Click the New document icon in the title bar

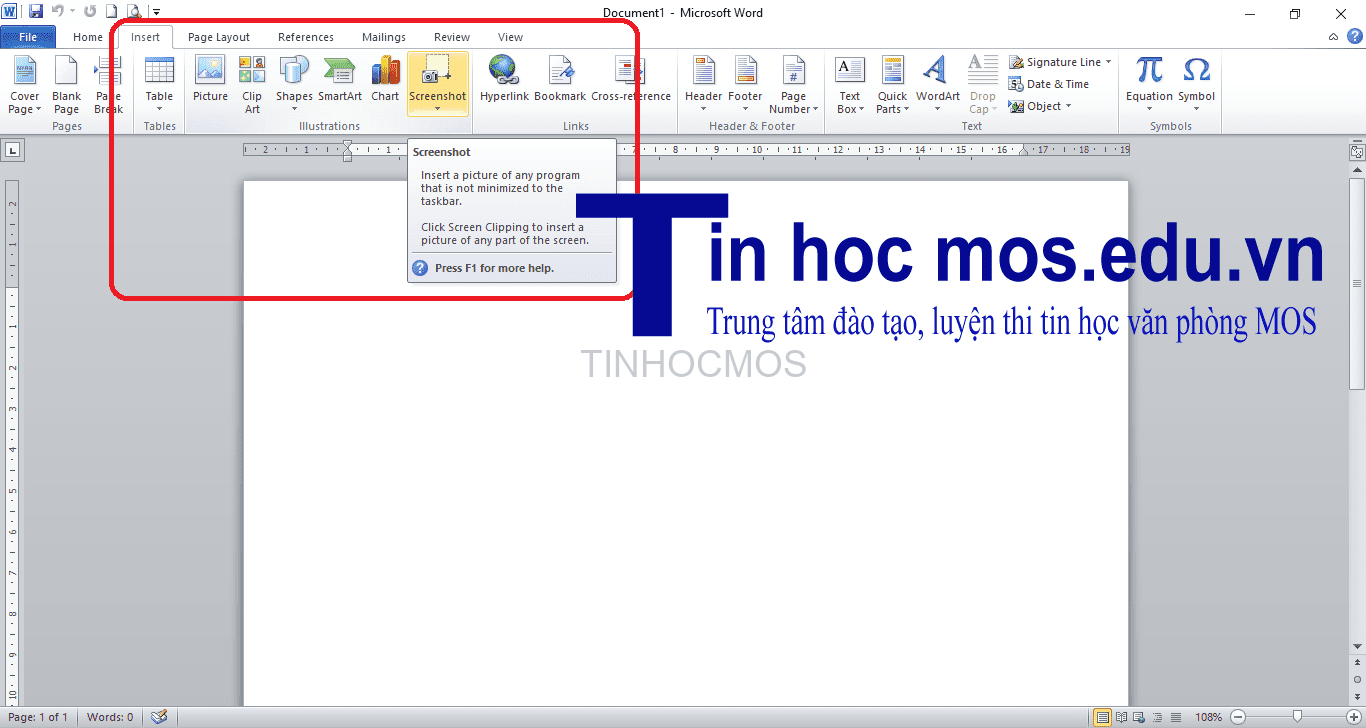tap(112, 12)
